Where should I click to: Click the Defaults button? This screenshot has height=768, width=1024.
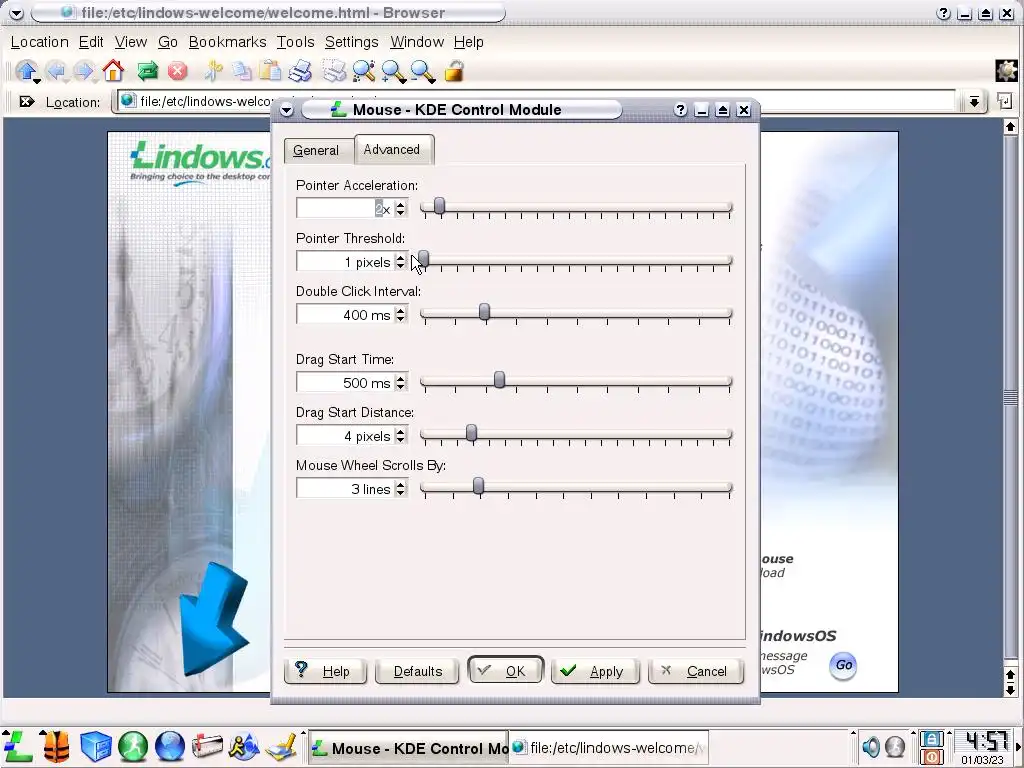pyautogui.click(x=417, y=671)
